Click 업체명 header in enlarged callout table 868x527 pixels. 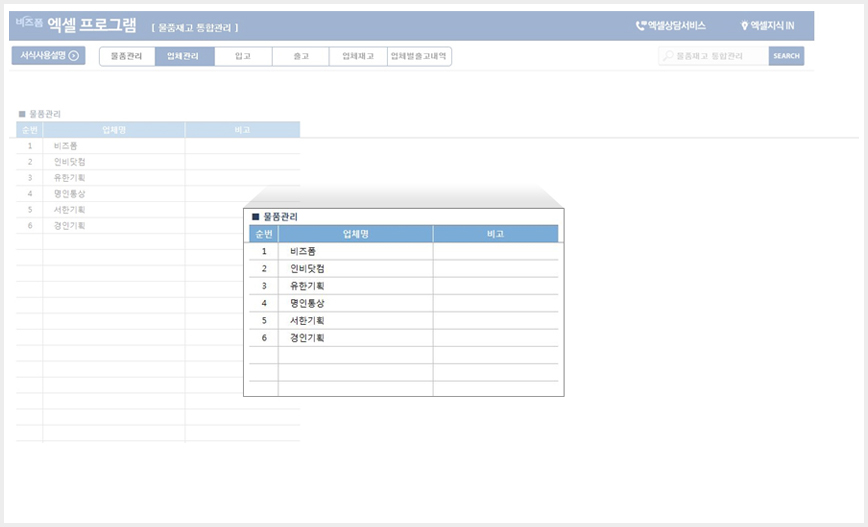(x=355, y=234)
